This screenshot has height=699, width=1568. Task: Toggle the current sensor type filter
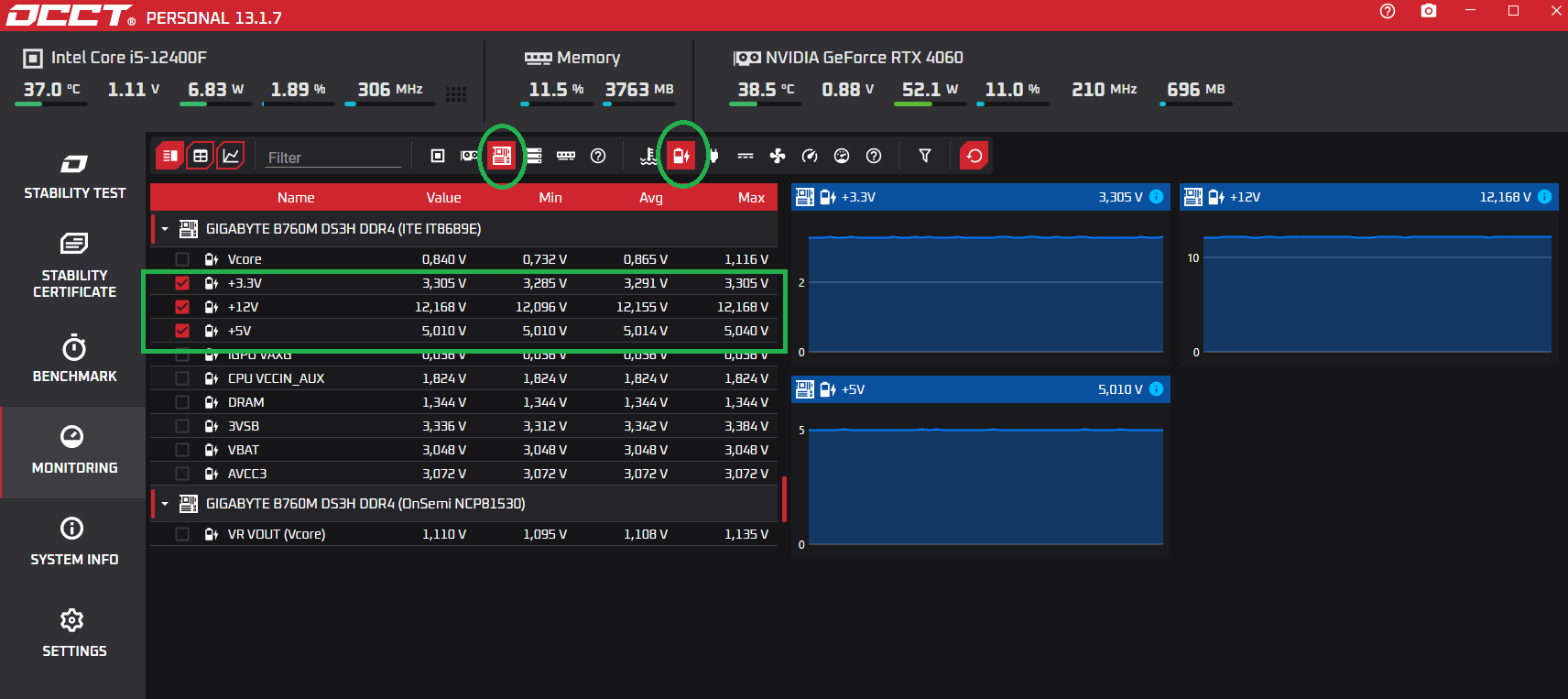(x=746, y=156)
